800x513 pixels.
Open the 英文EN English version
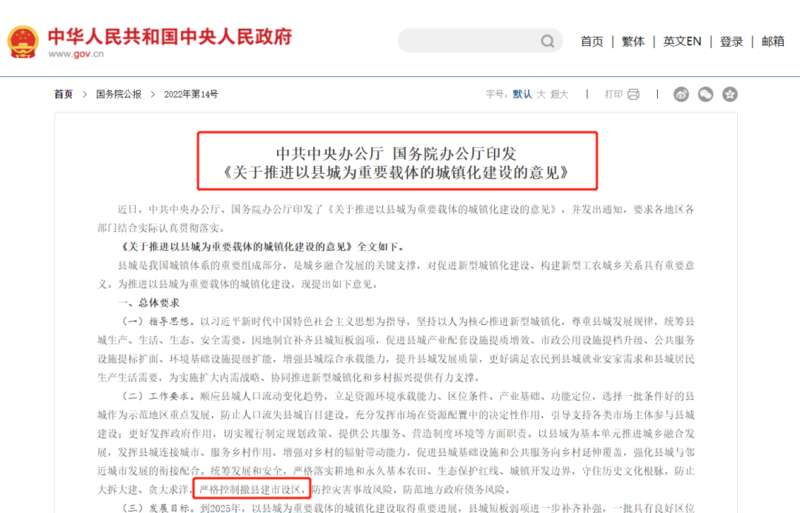[x=682, y=41]
